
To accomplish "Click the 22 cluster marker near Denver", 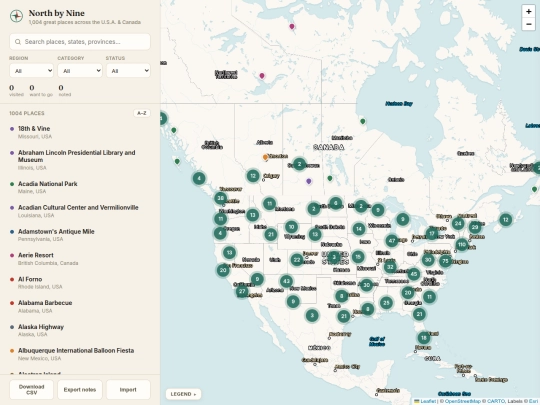I will pyautogui.click(x=297, y=260).
